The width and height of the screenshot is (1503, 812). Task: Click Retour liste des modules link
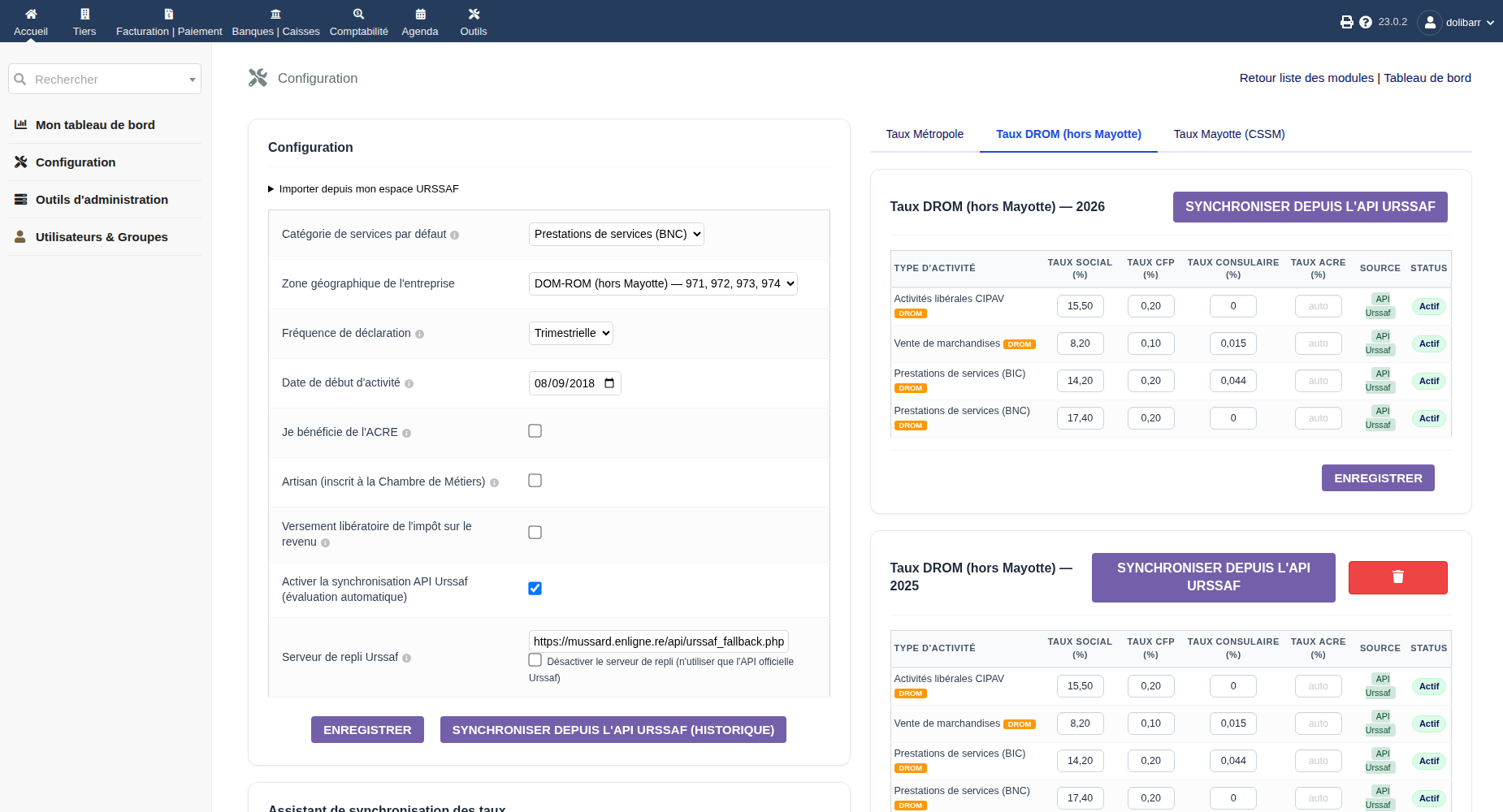click(x=1306, y=78)
